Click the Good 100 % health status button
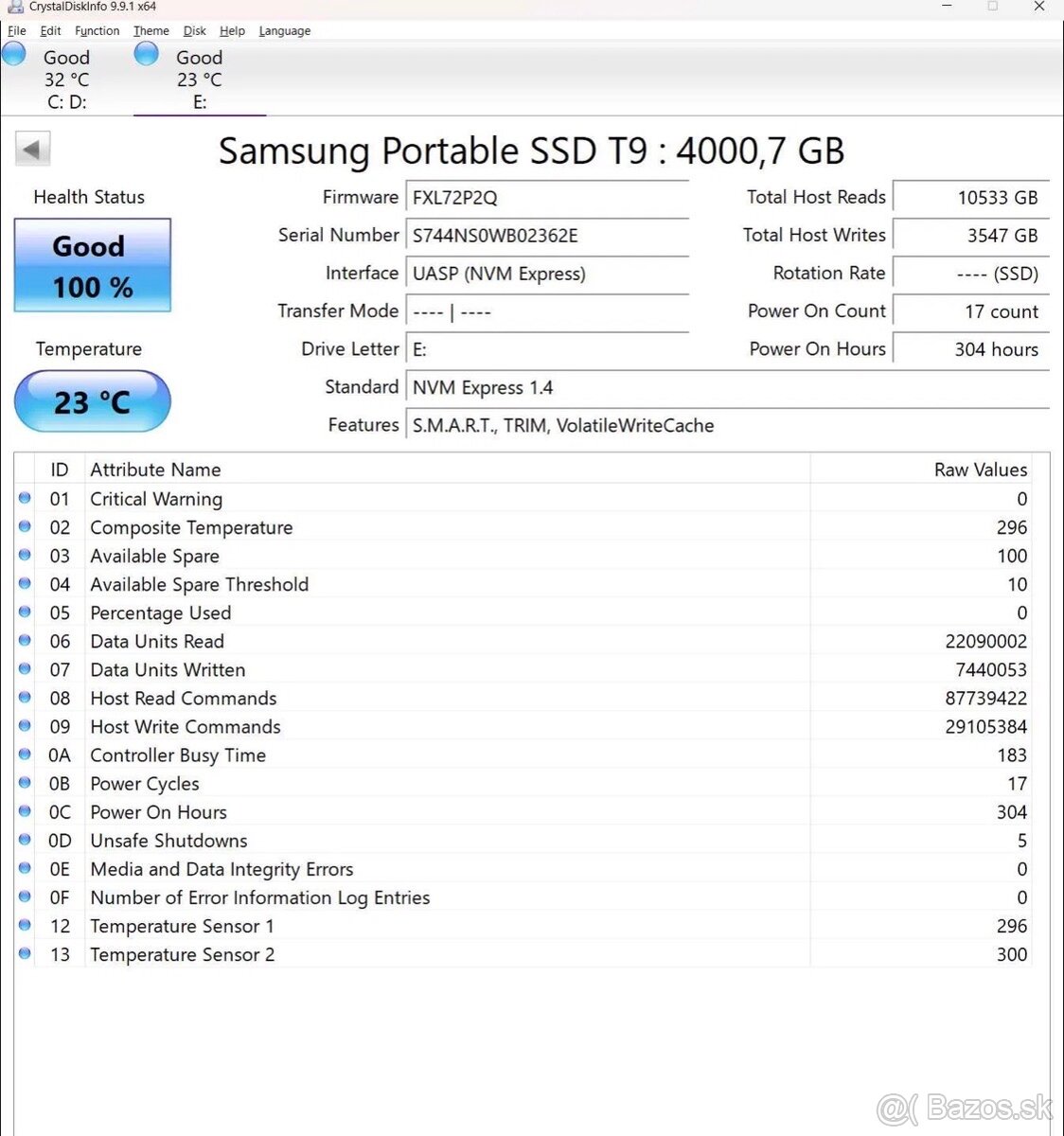This screenshot has width=1064, height=1136. 93,265
